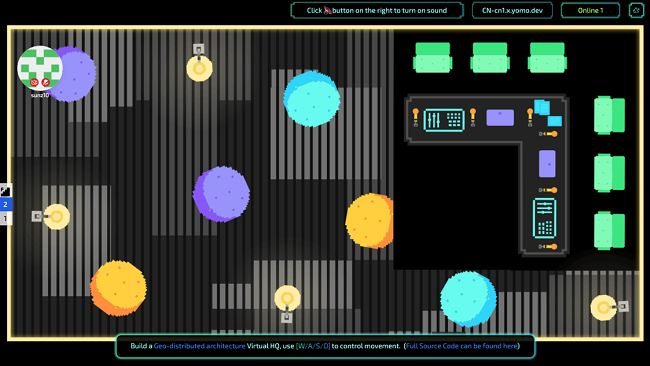650x366 pixels.
Task: Click the CN-cn1.x.yomo.dev server selector
Action: coord(512,10)
